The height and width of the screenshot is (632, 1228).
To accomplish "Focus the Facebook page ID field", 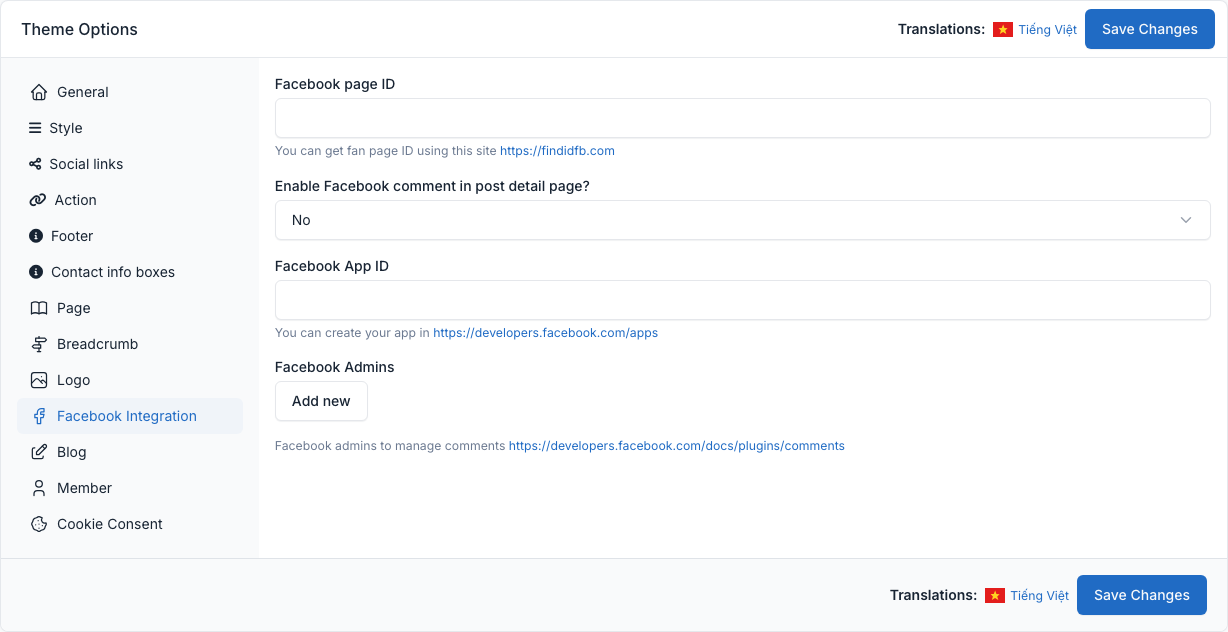I will click(742, 118).
